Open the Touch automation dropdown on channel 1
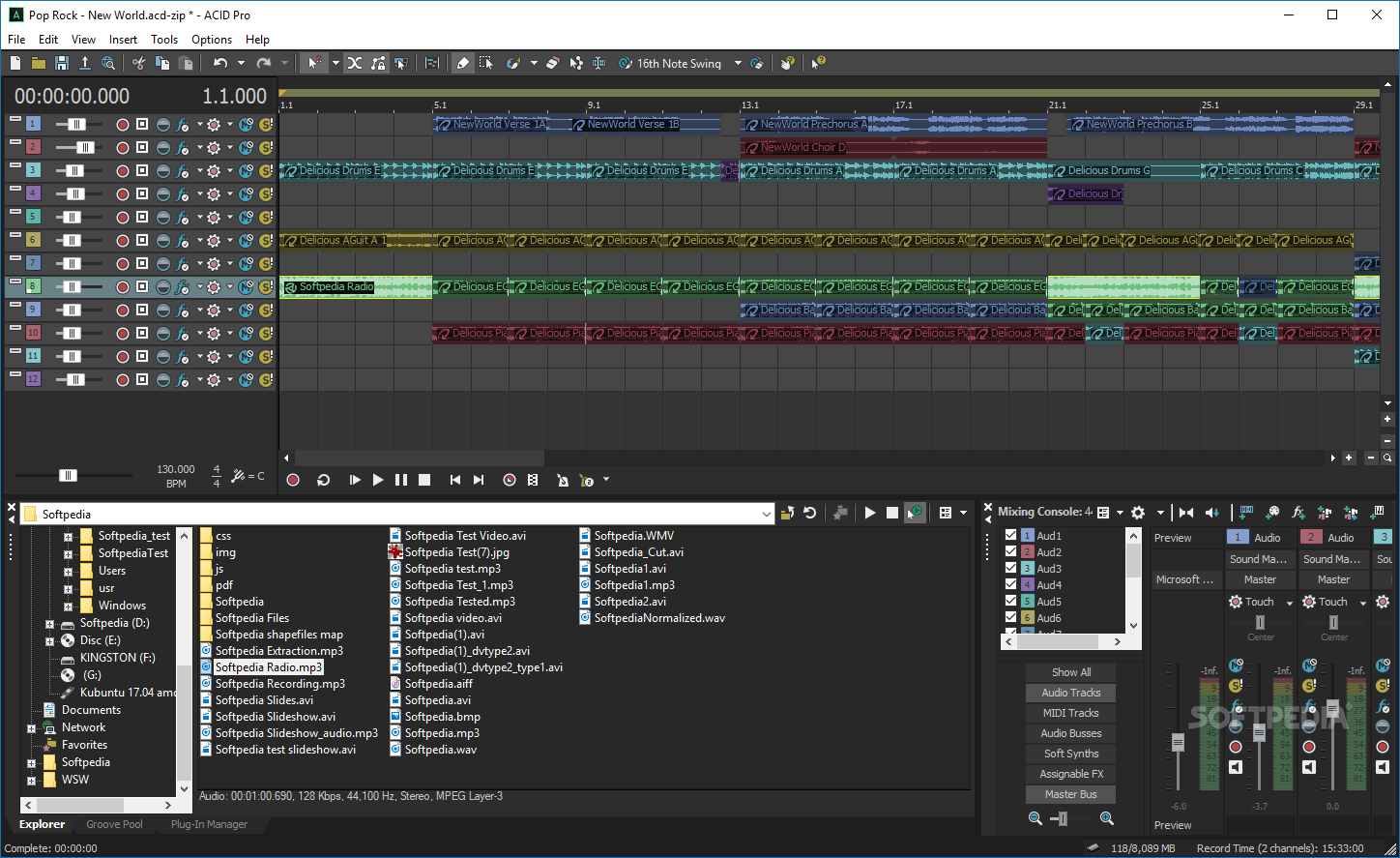Screen dimensions: 1400x858 (x=1289, y=603)
